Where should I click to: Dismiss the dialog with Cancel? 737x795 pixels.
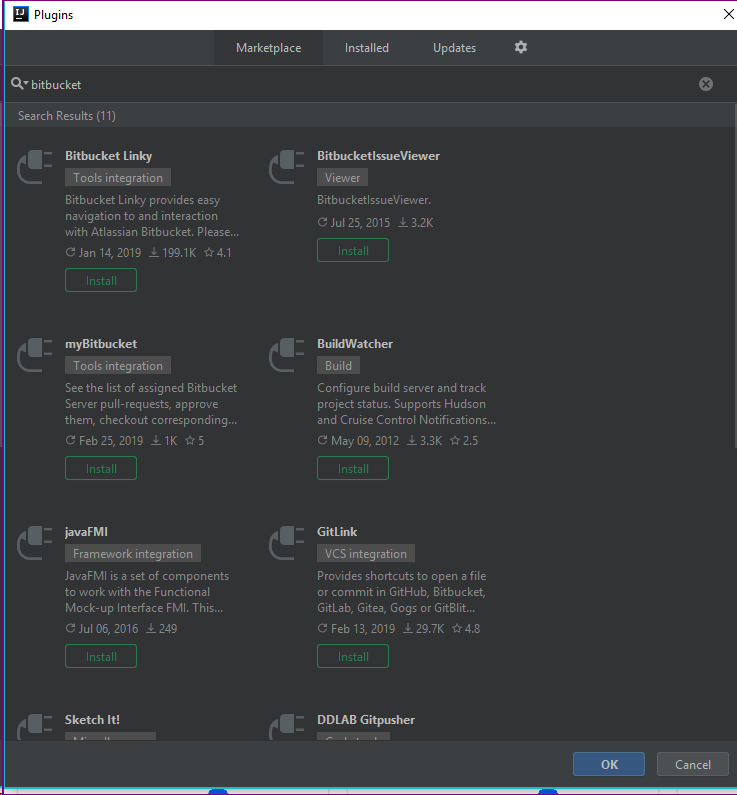692,764
